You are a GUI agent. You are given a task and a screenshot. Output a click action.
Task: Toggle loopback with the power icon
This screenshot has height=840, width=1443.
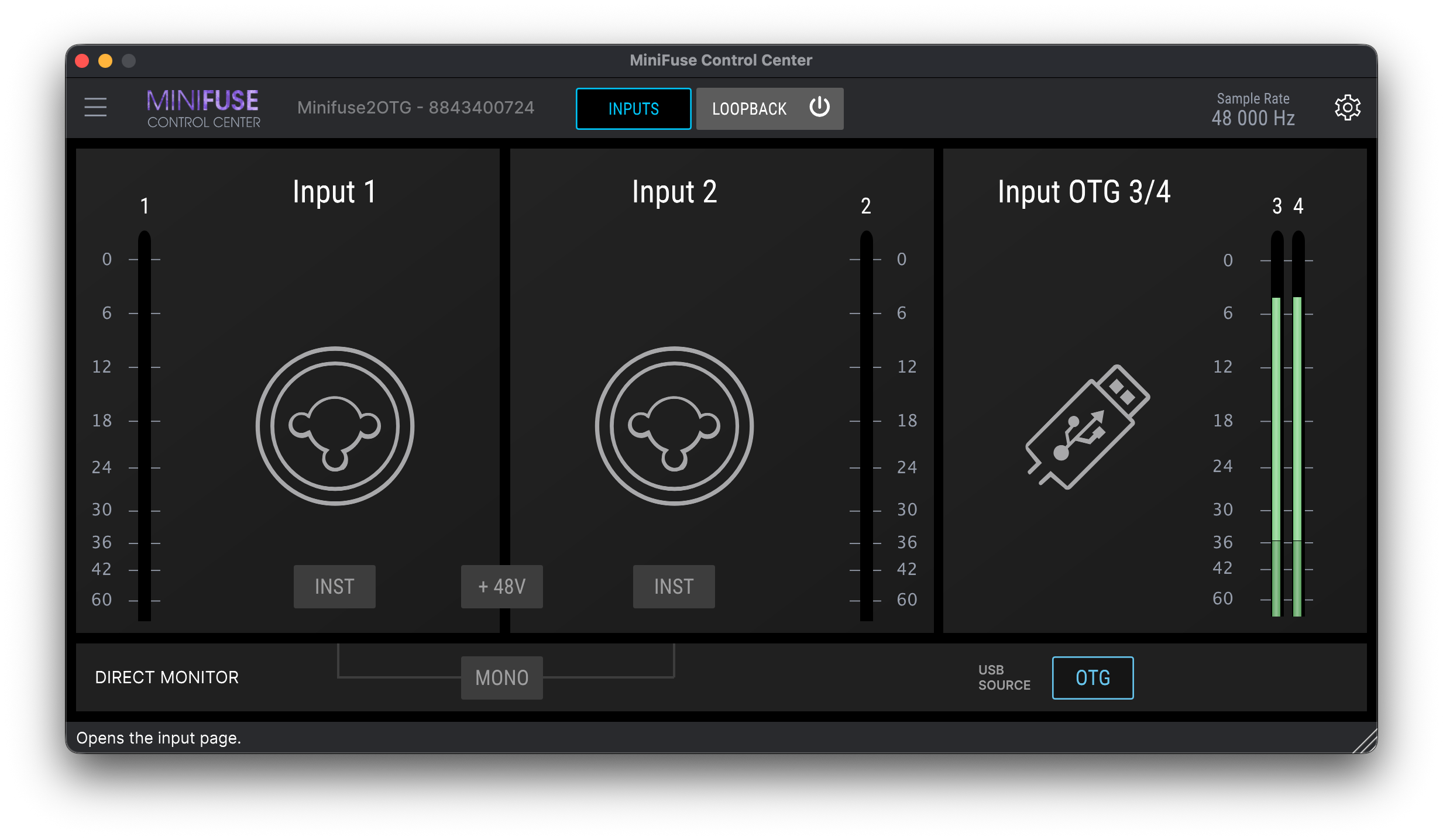pos(819,108)
